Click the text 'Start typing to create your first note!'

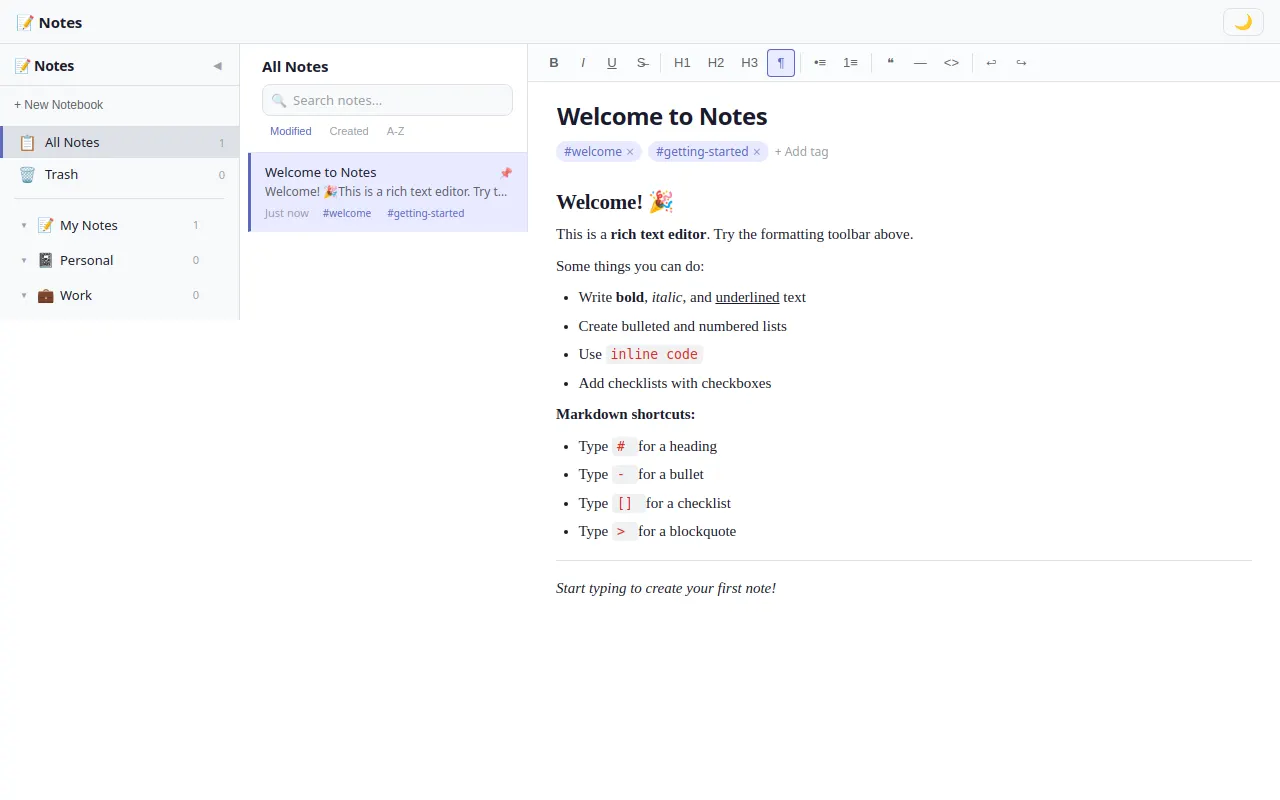click(666, 588)
